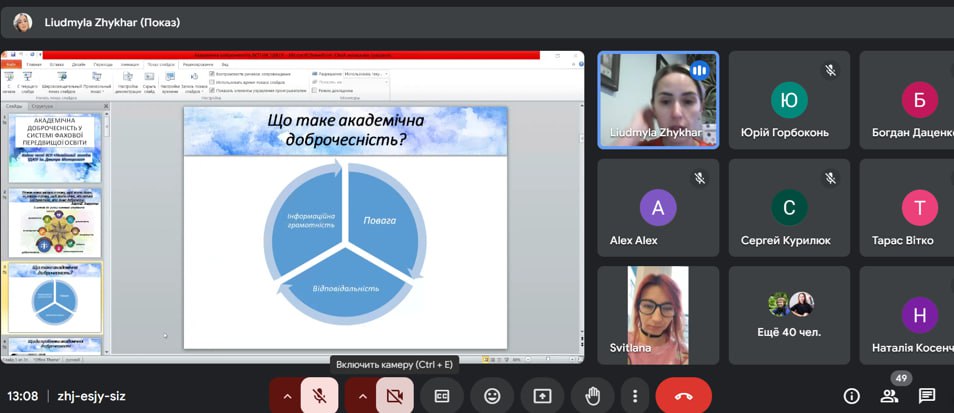Switch to 'Вид' ribbon tab
Viewport: 954px width, 413px height.
click(225, 64)
